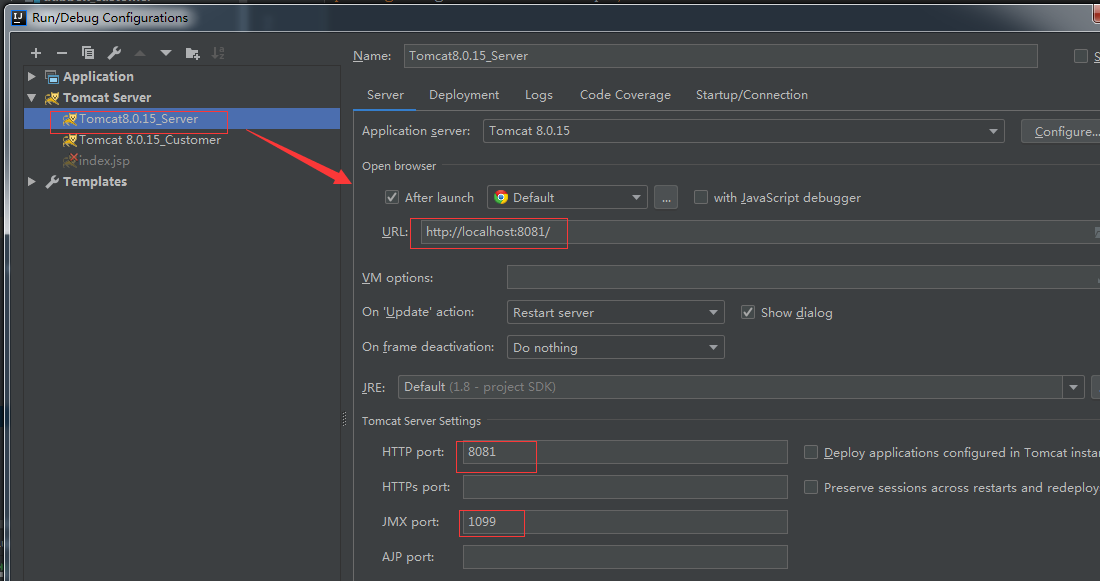Screen dimensions: 1100x581
Task: Open the JRE dropdown arrow
Action: point(1073,387)
